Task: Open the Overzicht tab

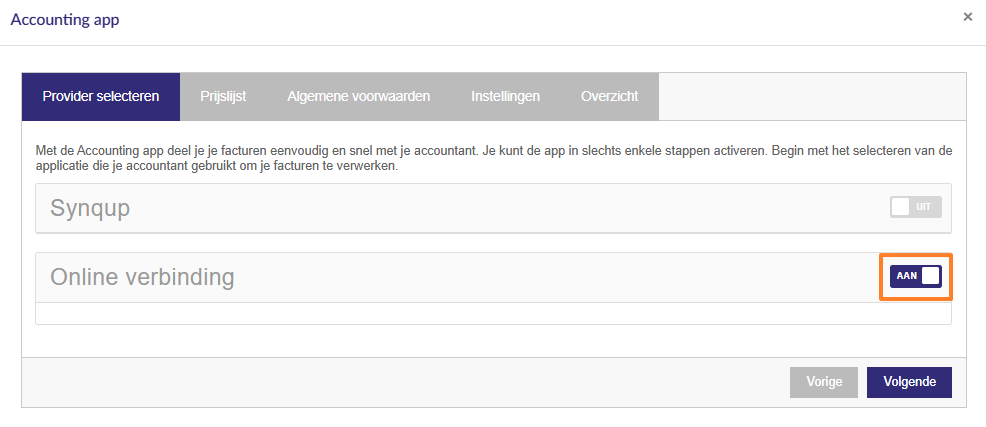Action: pos(609,97)
